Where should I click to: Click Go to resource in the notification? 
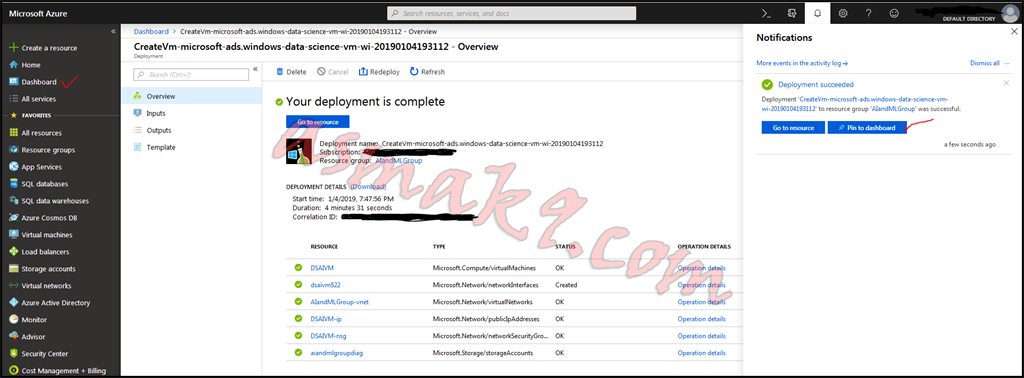(793, 127)
